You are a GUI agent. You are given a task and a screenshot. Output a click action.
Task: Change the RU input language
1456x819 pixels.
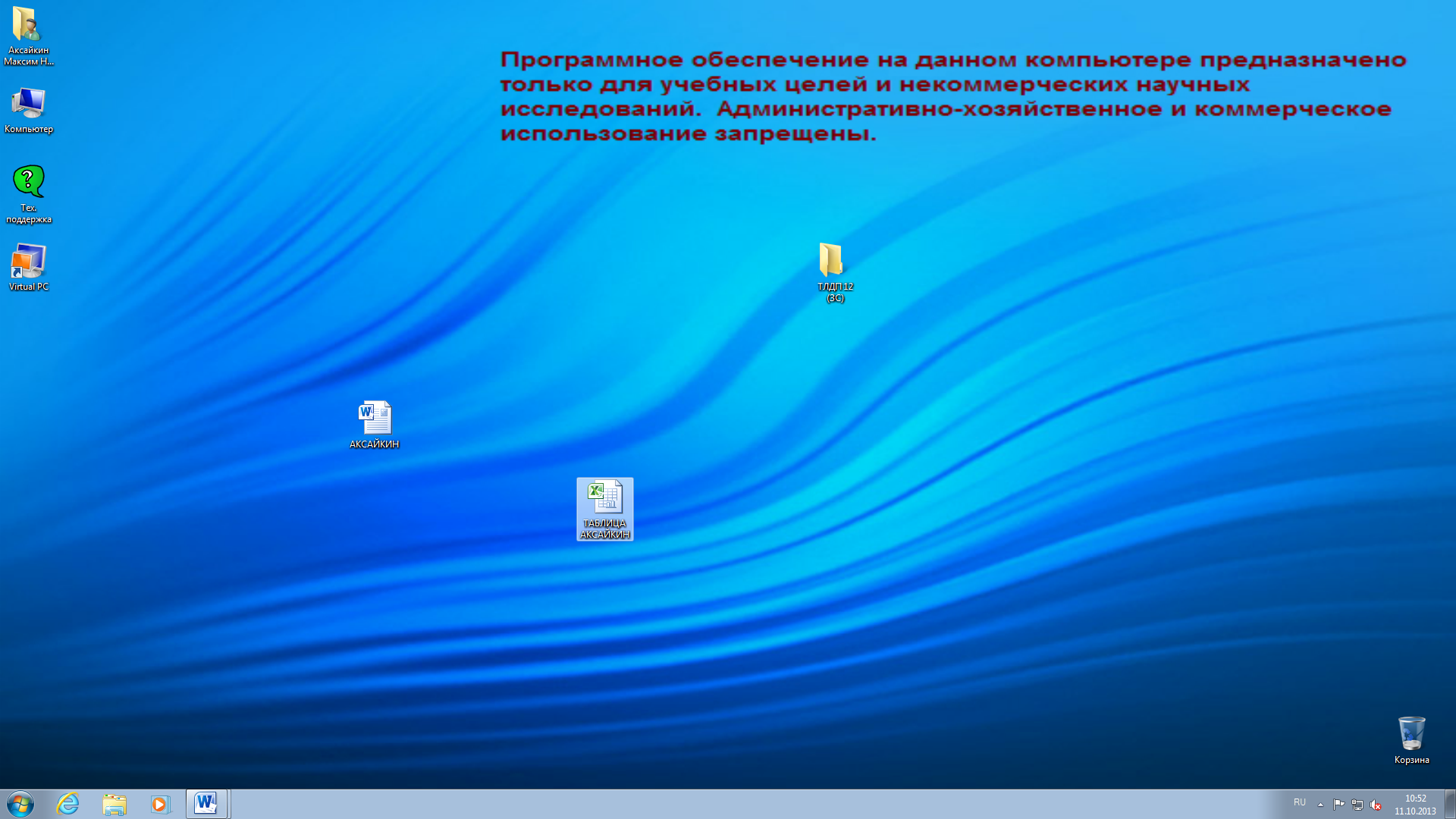coord(1300,802)
